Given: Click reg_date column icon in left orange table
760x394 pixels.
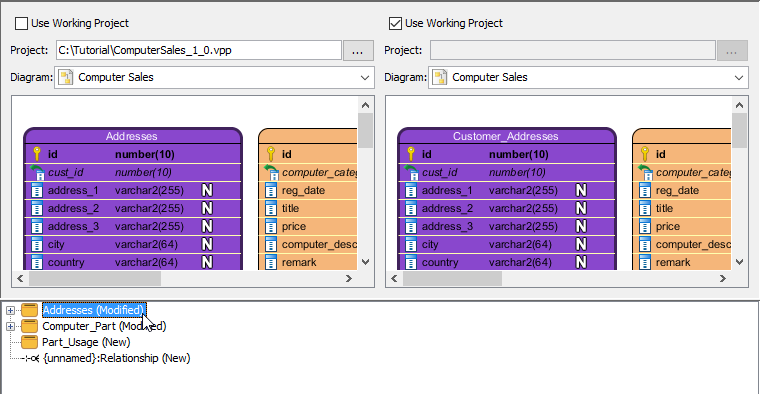Looking at the screenshot, I should (x=271, y=190).
